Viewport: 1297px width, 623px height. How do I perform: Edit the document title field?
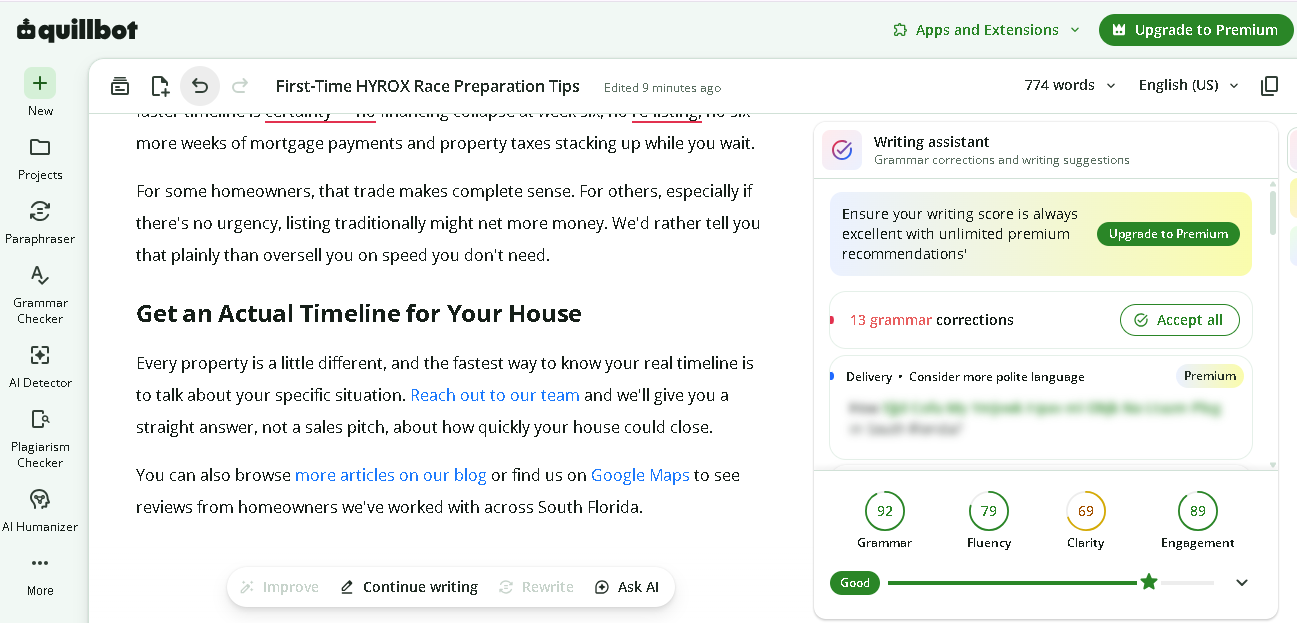pos(428,86)
